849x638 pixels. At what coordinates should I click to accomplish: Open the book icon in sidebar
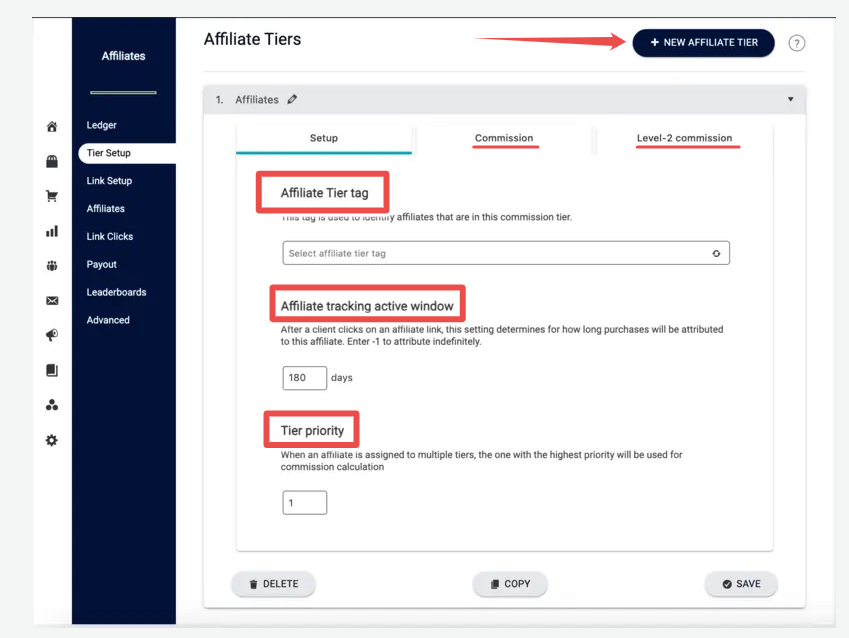pyautogui.click(x=52, y=370)
